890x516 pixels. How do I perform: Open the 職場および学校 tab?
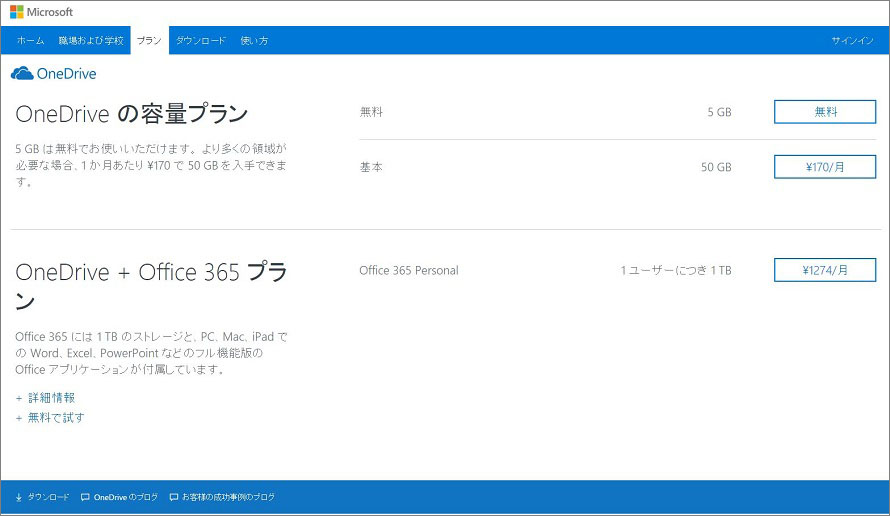91,40
